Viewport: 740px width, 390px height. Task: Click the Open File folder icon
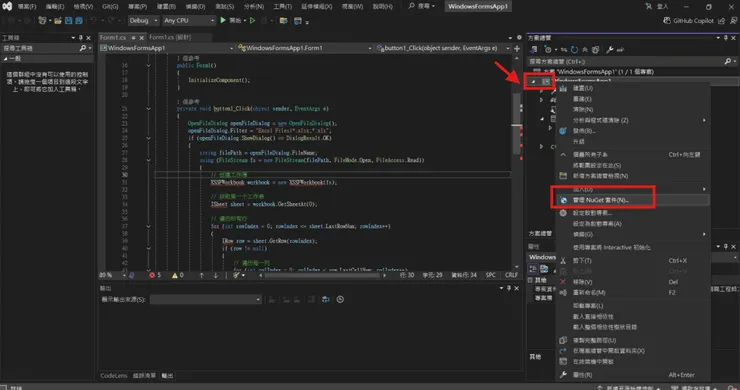[58, 21]
